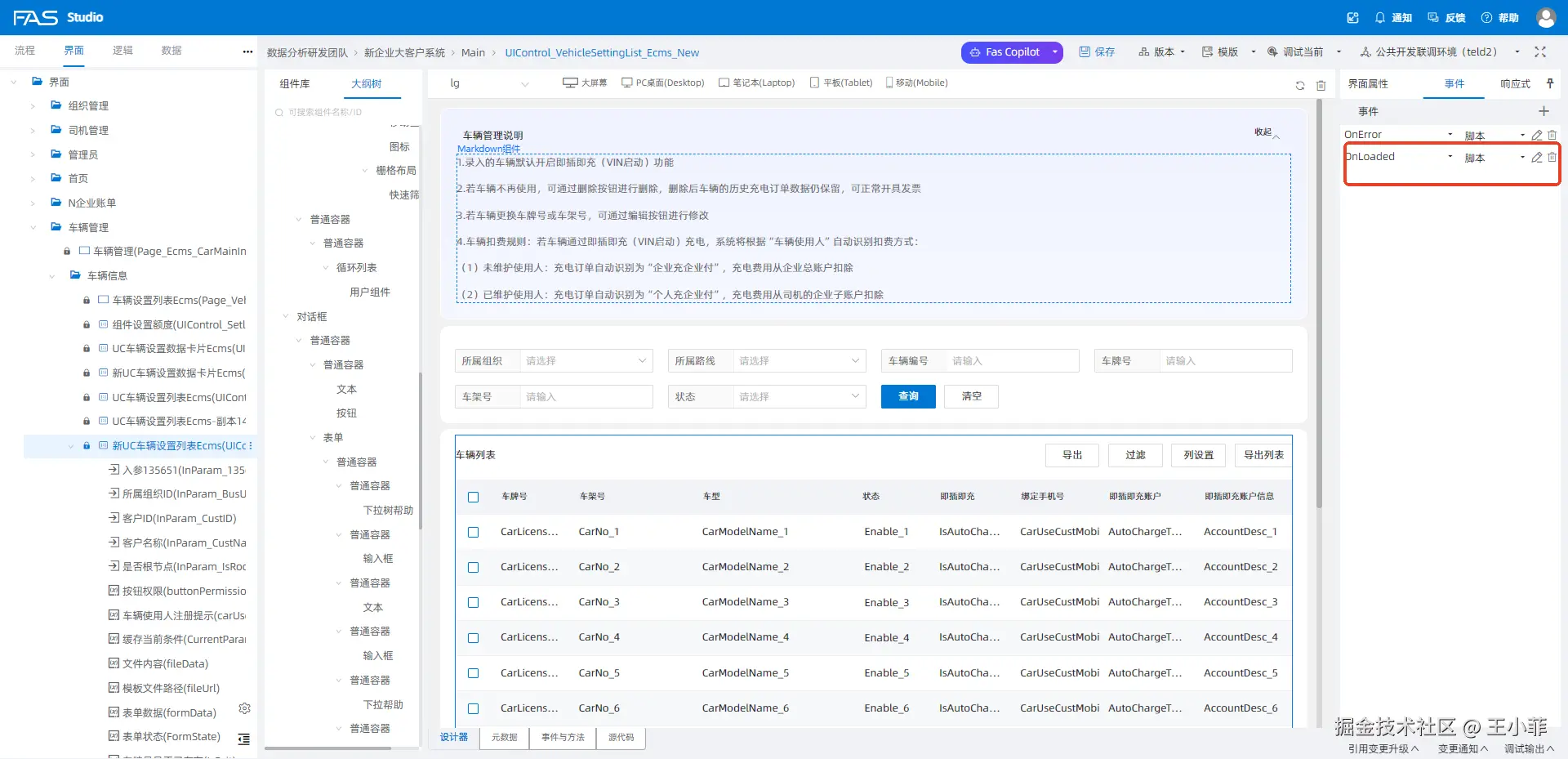Click the search icon in outline tree
This screenshot has height=759, width=1568.
click(x=279, y=113)
